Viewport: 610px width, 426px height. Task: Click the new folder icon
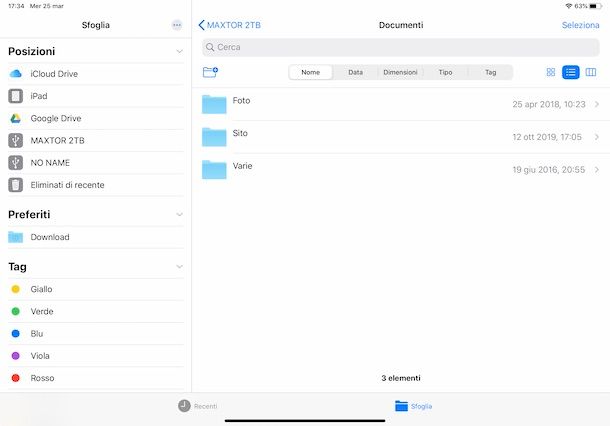[210, 72]
